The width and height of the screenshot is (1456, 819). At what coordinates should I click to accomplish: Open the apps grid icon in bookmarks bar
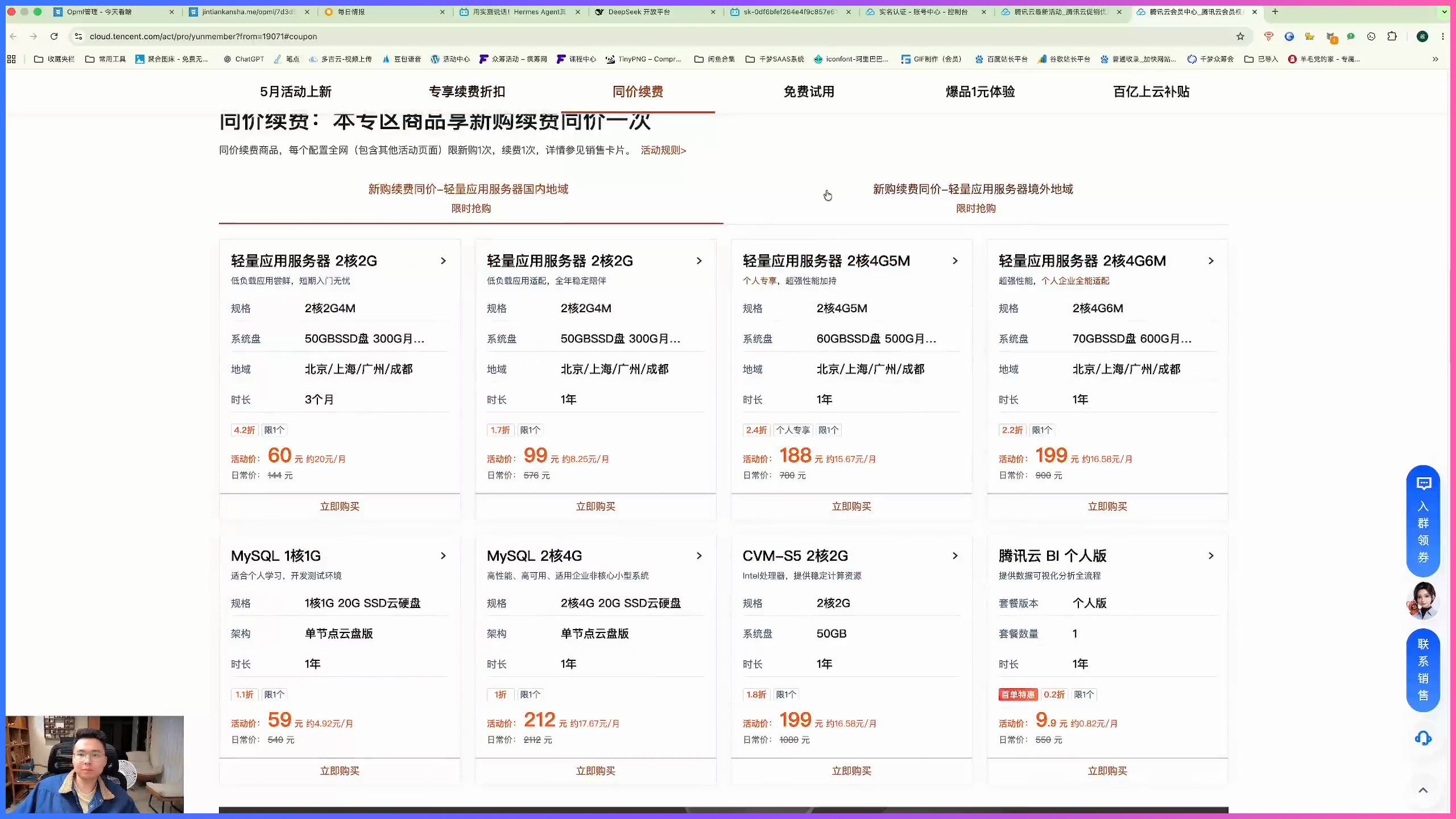(x=11, y=59)
